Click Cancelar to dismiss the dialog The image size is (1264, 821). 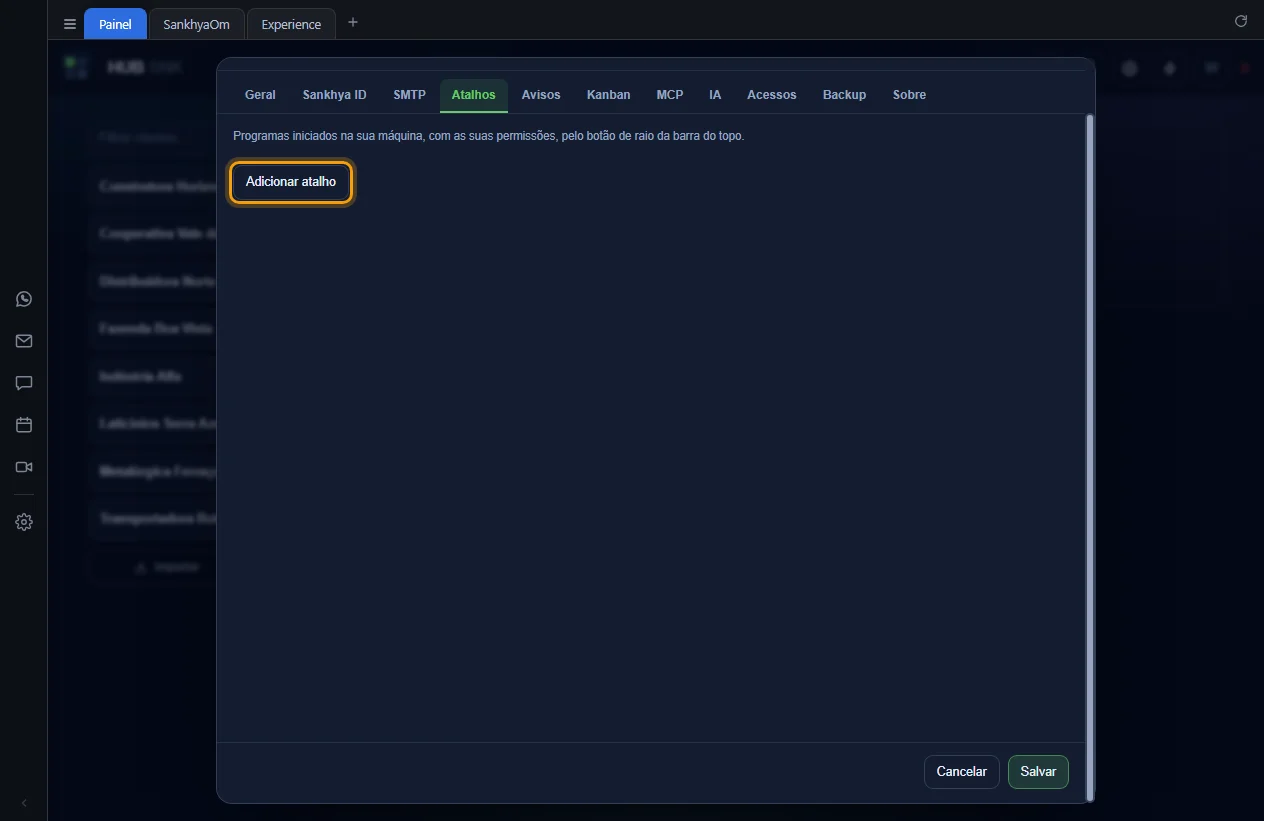961,772
